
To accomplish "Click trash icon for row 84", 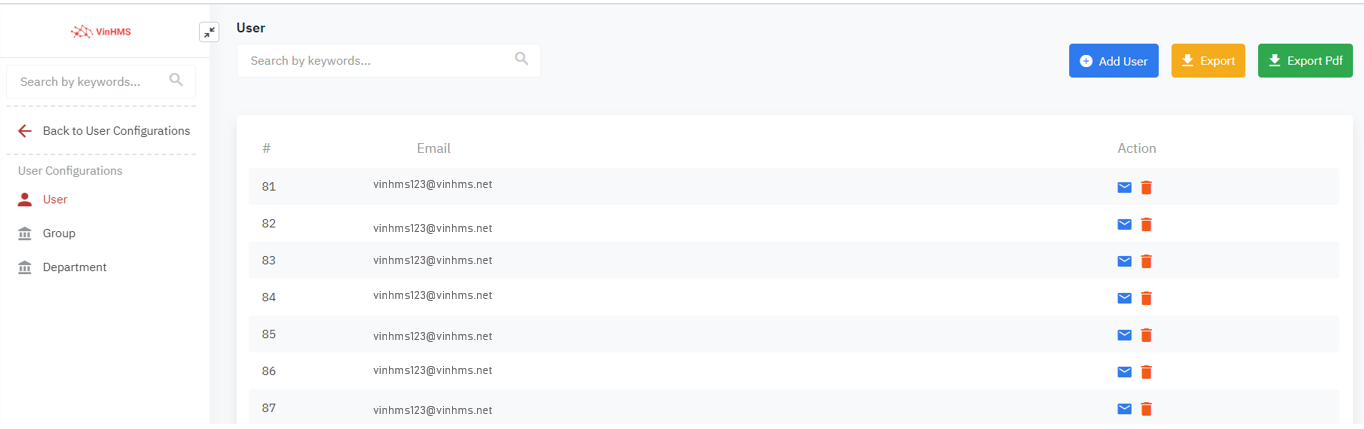I will click(1146, 298).
